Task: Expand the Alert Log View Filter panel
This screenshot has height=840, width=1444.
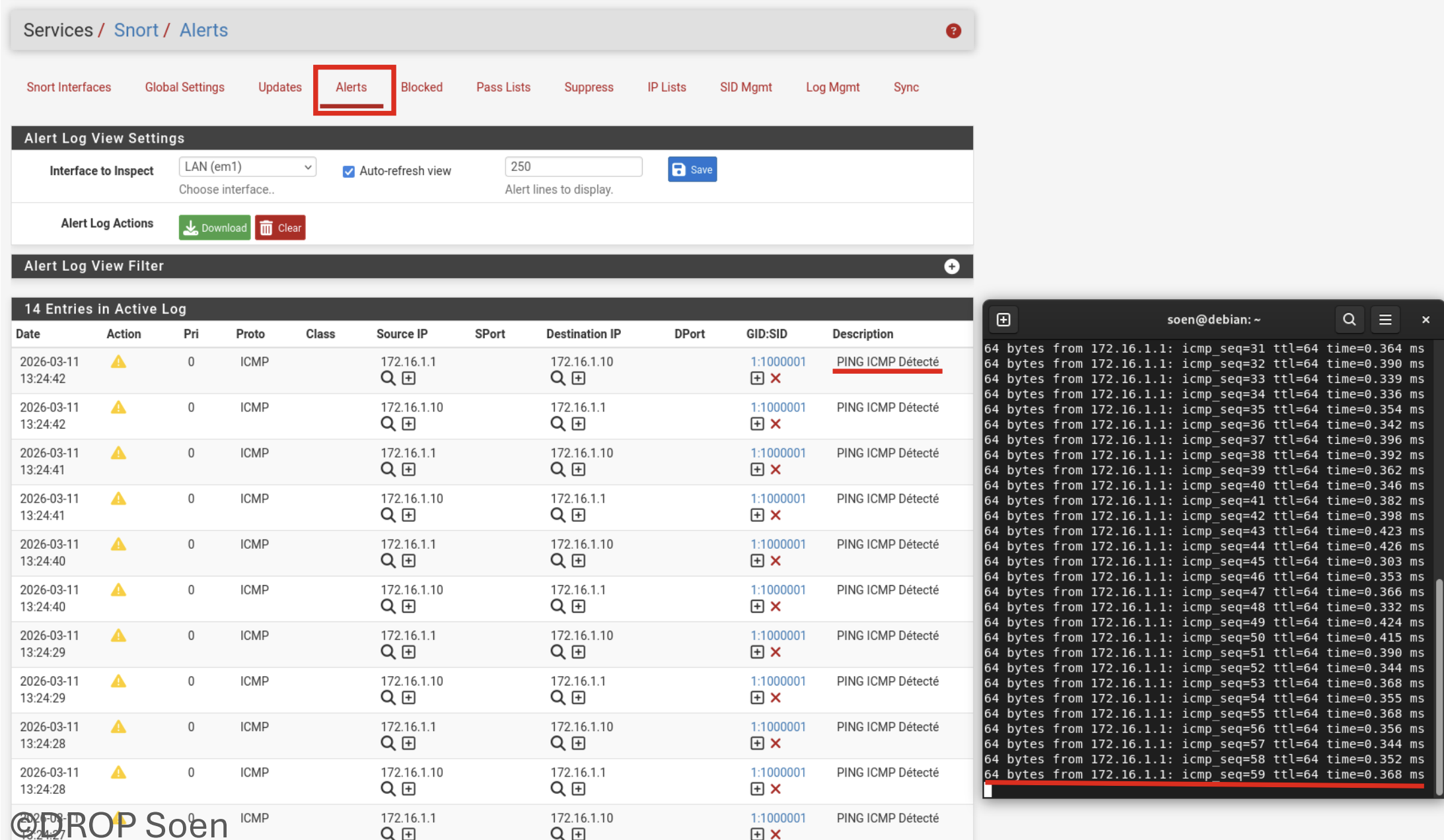Action: point(951,266)
